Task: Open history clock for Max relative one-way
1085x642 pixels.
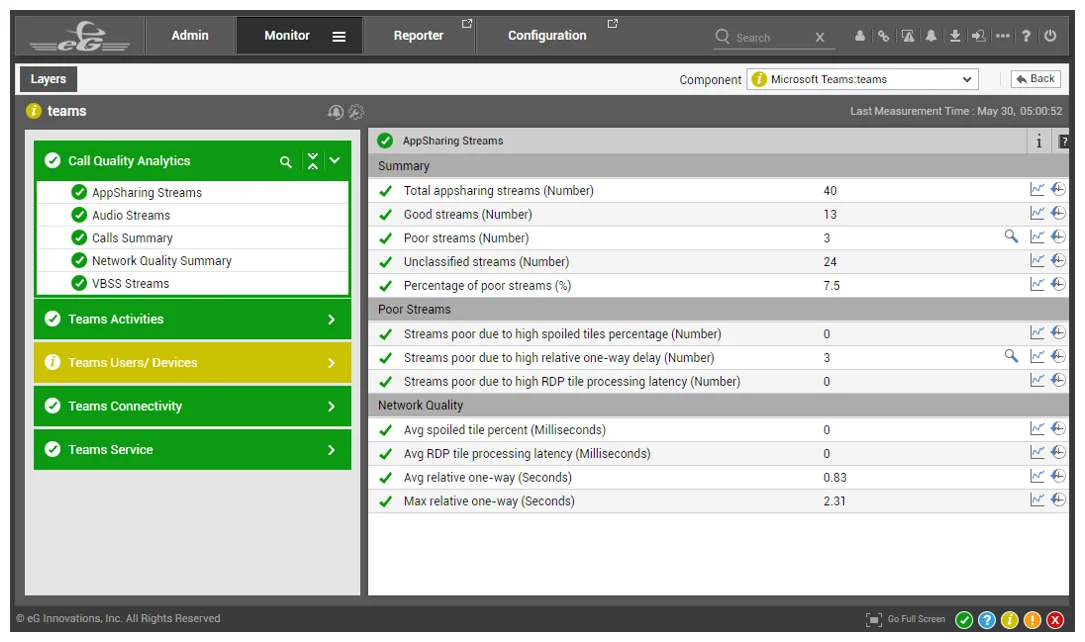Action: [1058, 499]
